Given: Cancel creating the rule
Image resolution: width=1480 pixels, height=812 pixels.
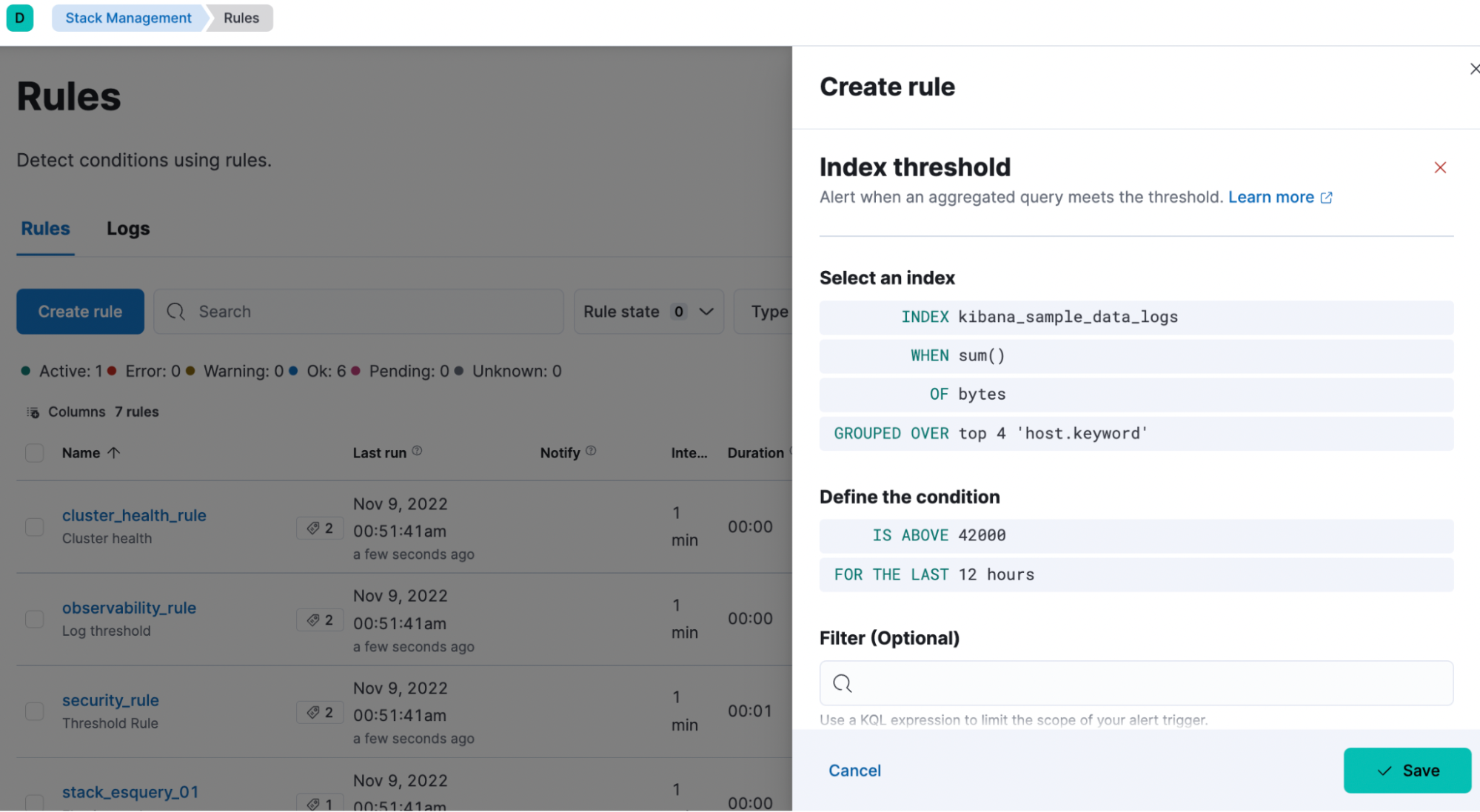Looking at the screenshot, I should (x=854, y=770).
